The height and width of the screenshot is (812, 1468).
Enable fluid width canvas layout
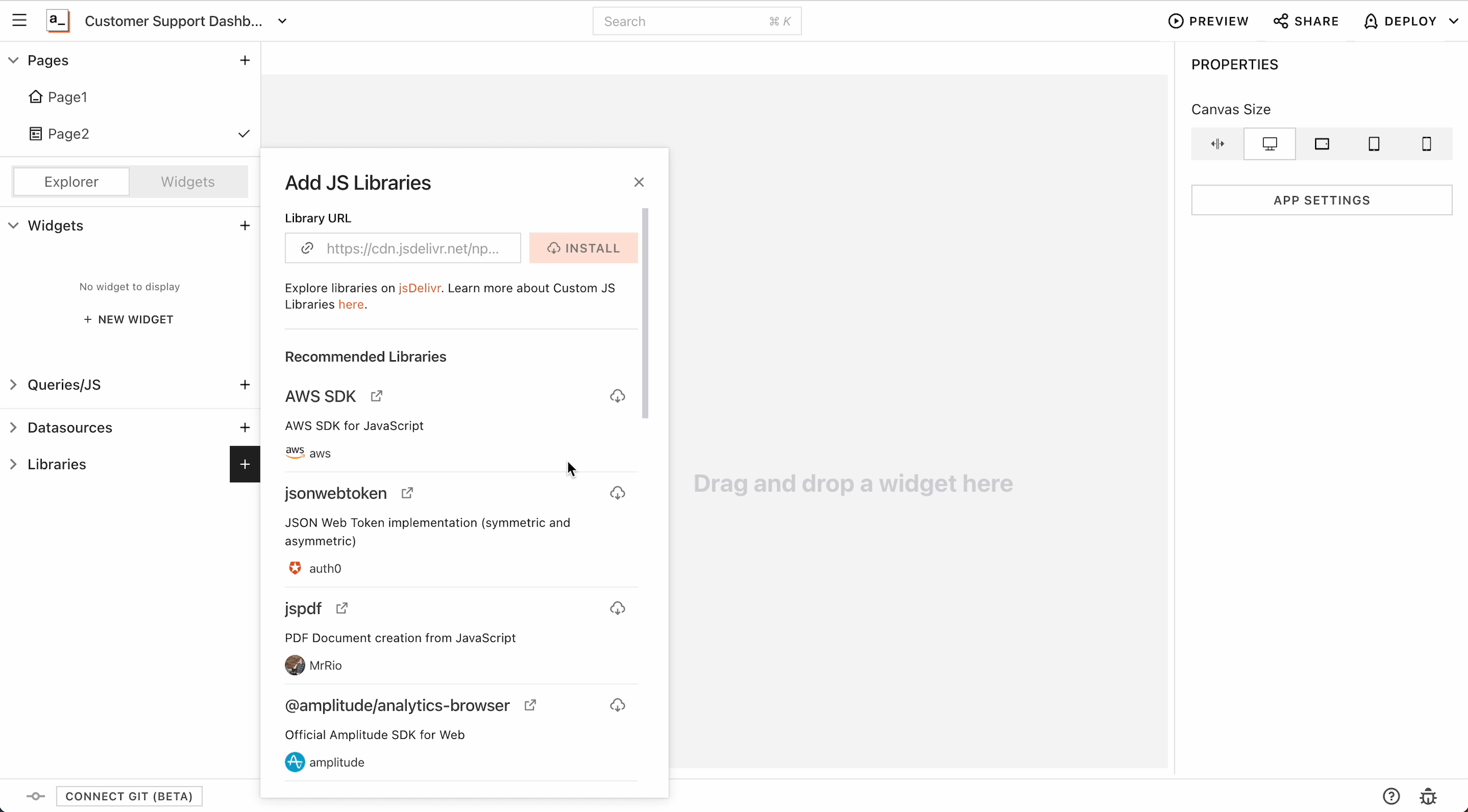pyautogui.click(x=1218, y=143)
